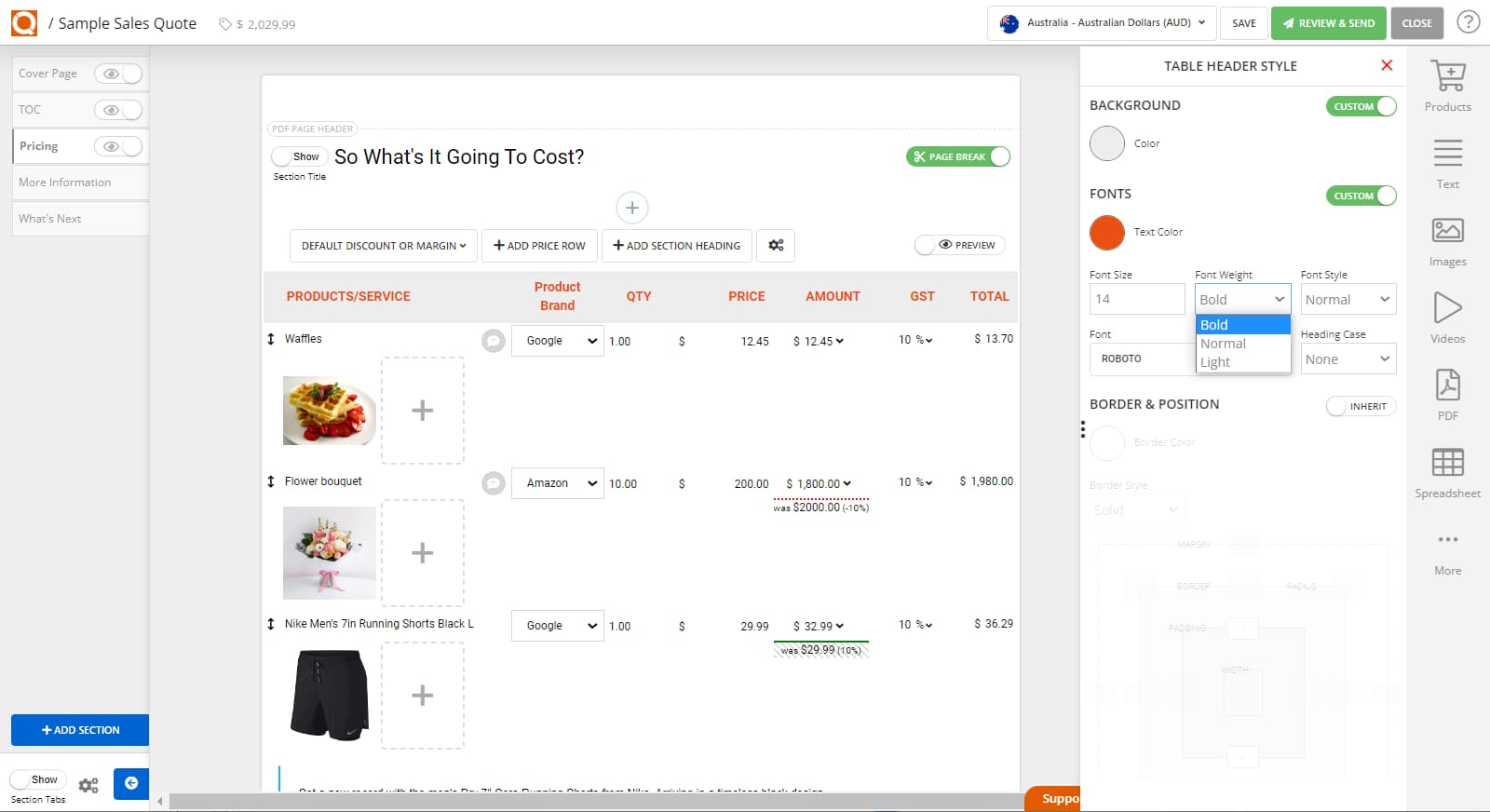Screen dimensions: 1490x812
Task: Open the PDF insert icon
Action: 1447,385
